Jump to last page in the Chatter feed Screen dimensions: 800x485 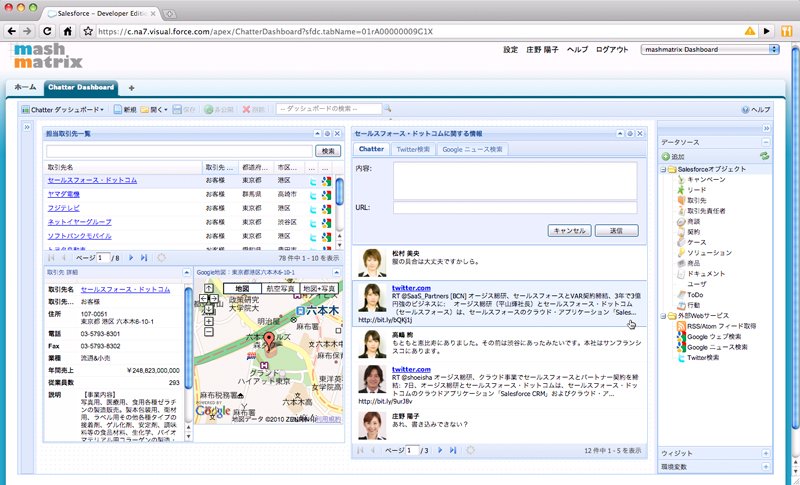(453, 450)
